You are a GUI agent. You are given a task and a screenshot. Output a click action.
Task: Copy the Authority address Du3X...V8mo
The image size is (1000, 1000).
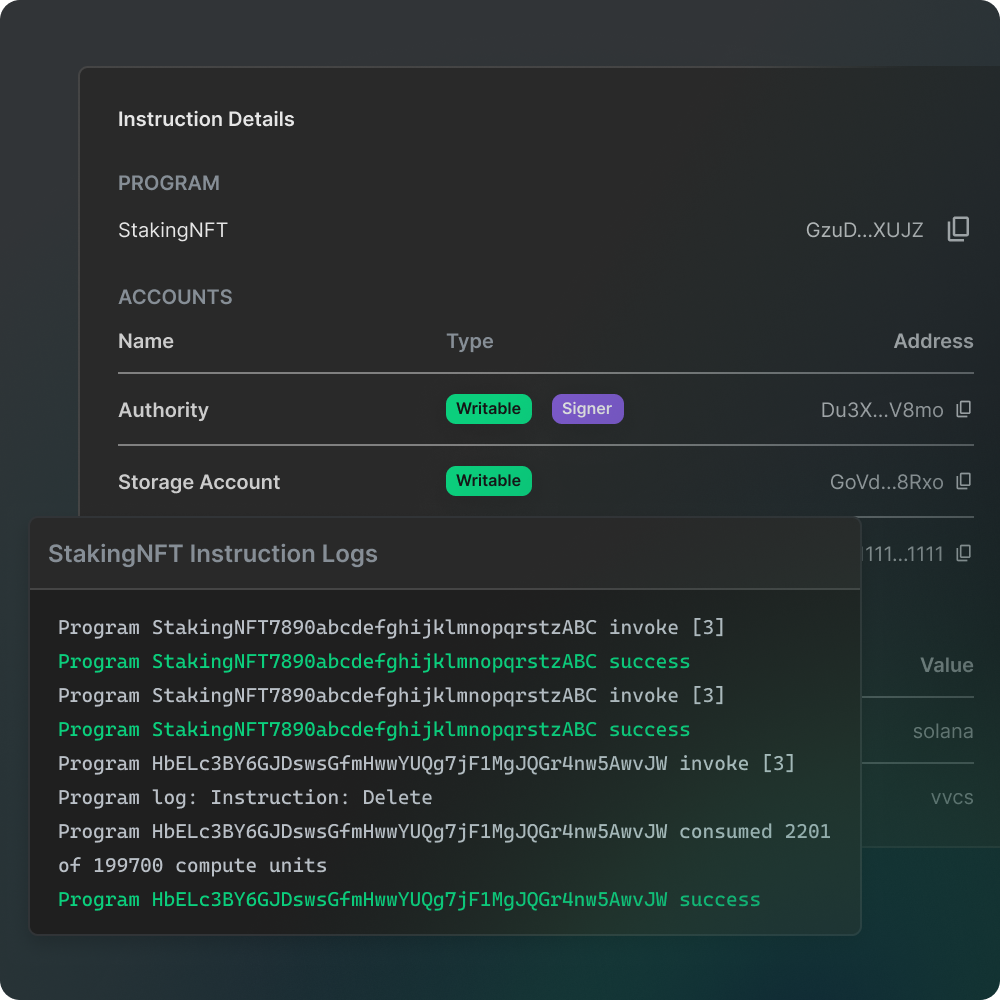[x=964, y=410]
